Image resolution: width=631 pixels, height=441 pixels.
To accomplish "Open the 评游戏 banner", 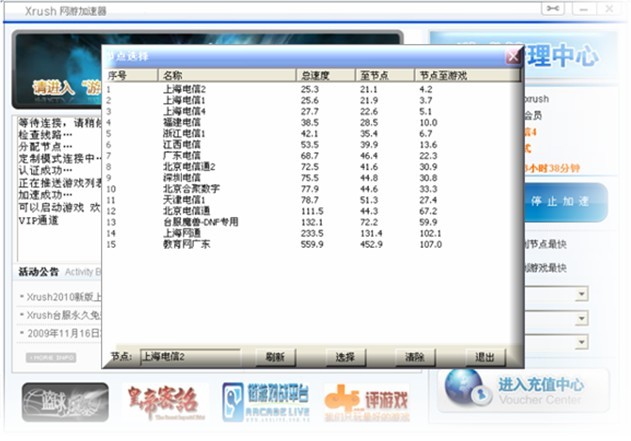I will point(366,402).
